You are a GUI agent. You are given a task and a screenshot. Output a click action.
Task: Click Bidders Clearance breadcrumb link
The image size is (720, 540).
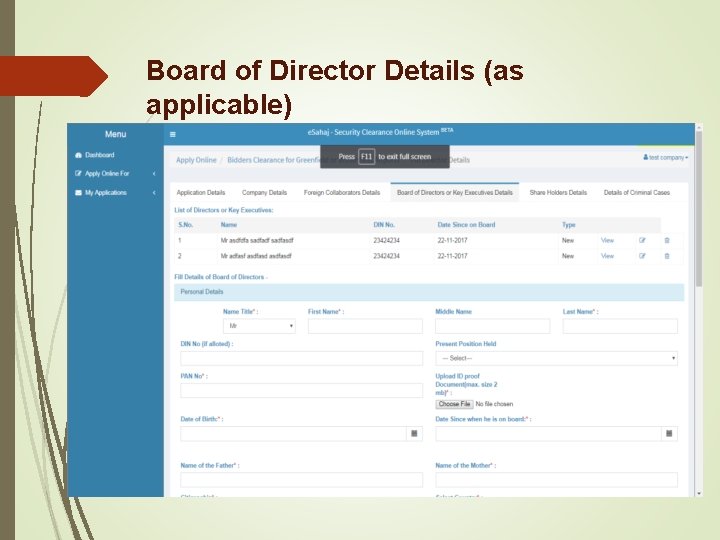click(x=274, y=160)
